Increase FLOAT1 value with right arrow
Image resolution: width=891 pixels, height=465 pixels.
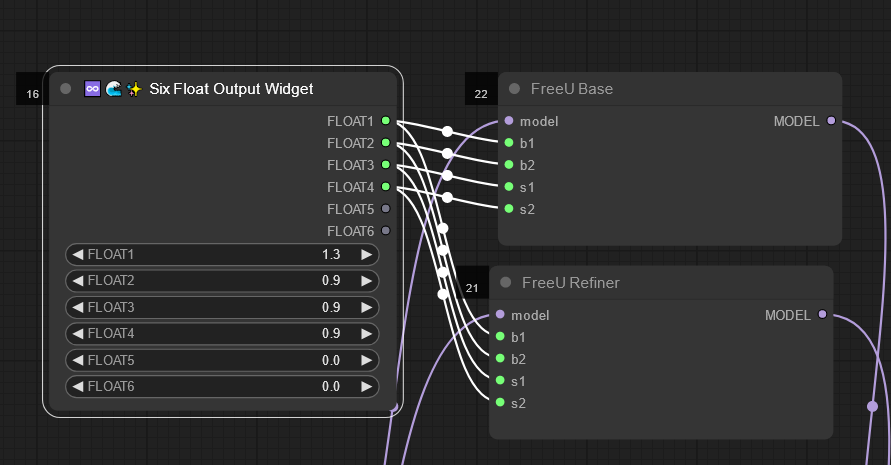pos(367,255)
